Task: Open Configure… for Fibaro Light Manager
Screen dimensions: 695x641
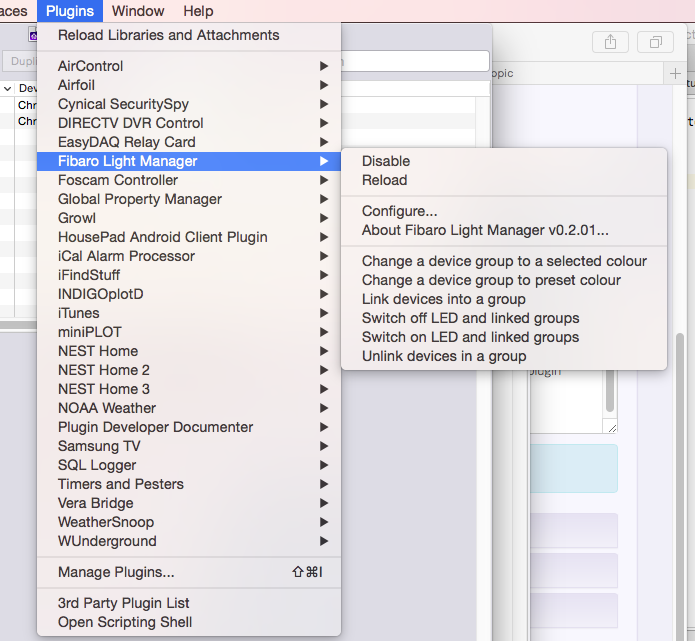Action: pyautogui.click(x=504, y=211)
